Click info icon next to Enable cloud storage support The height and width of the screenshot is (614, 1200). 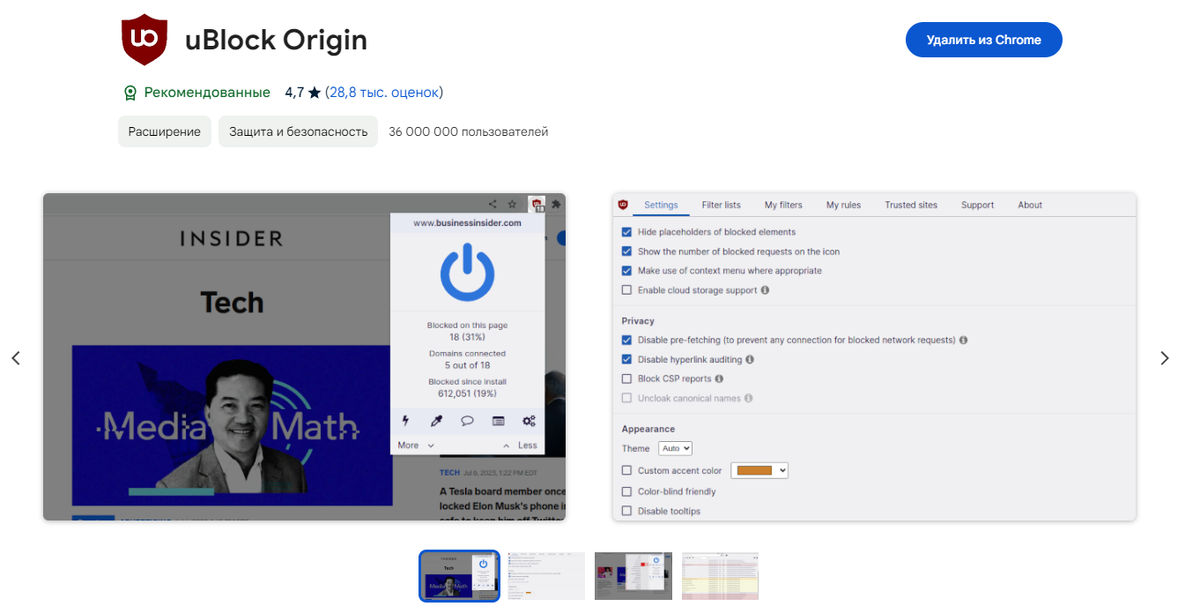(765, 290)
